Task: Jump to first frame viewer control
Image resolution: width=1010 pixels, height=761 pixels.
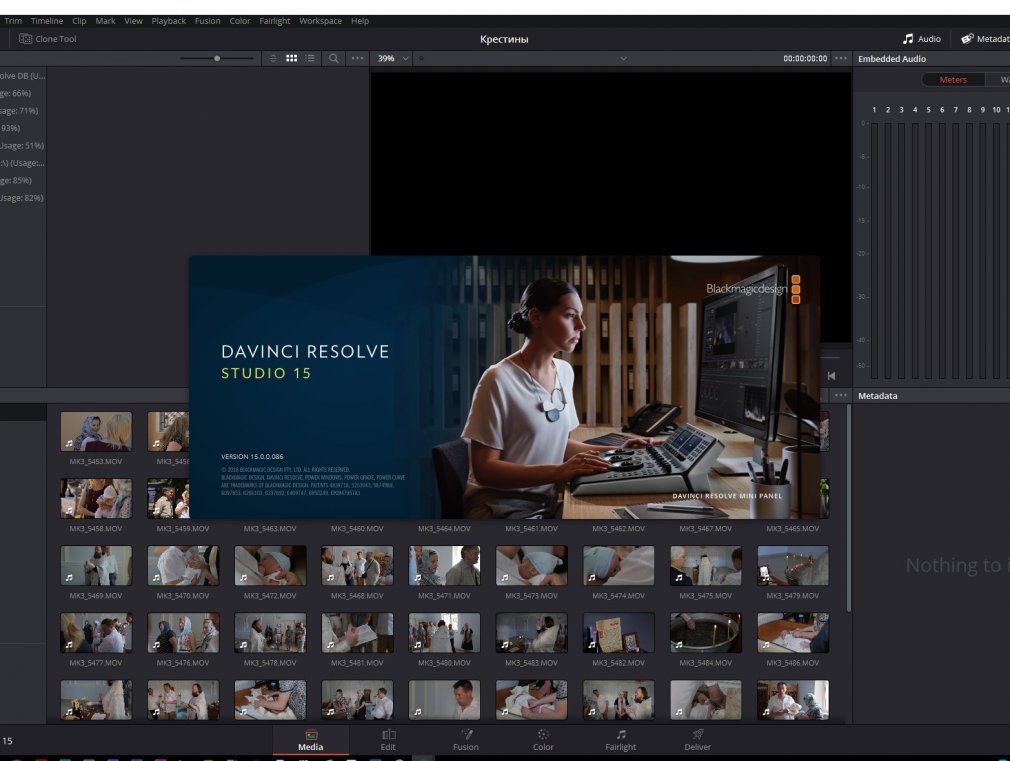Action: 831,376
